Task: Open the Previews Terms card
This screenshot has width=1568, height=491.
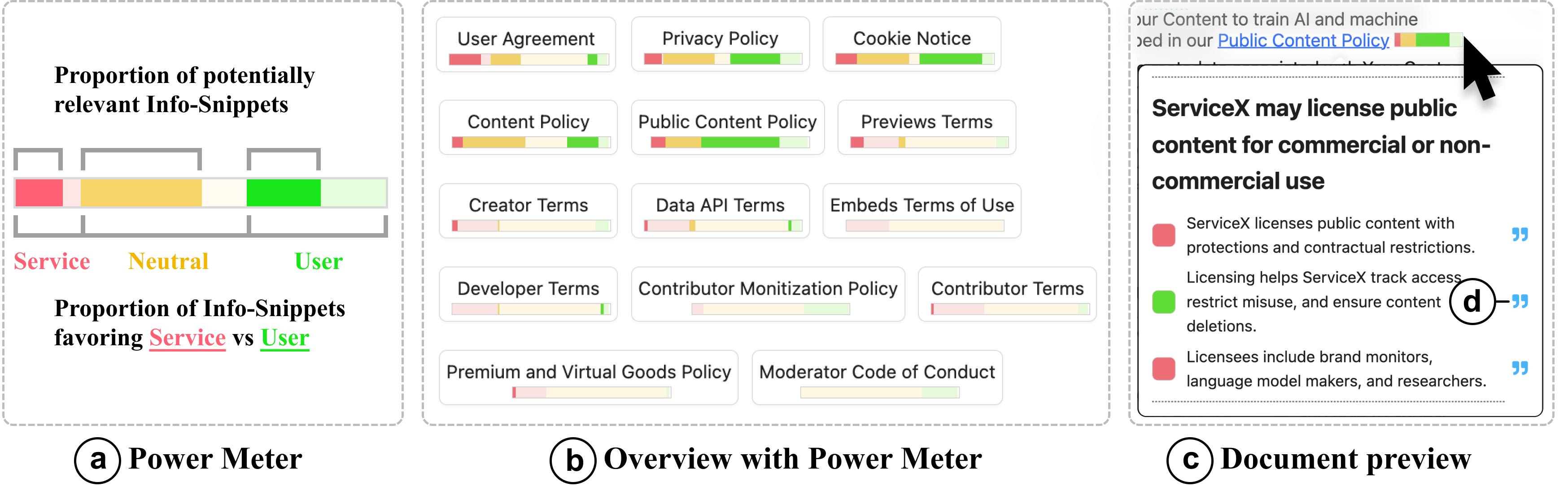Action: pyautogui.click(x=926, y=128)
